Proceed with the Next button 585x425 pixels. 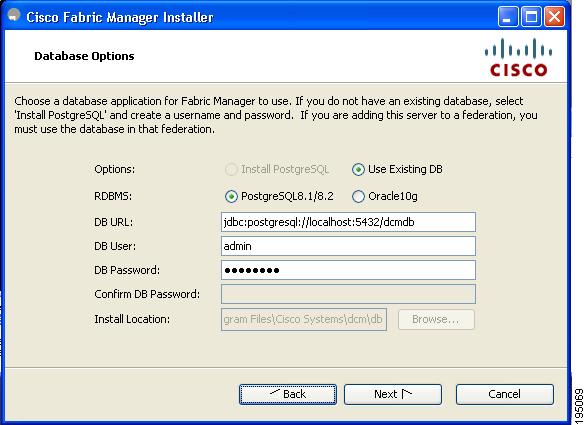click(x=393, y=394)
